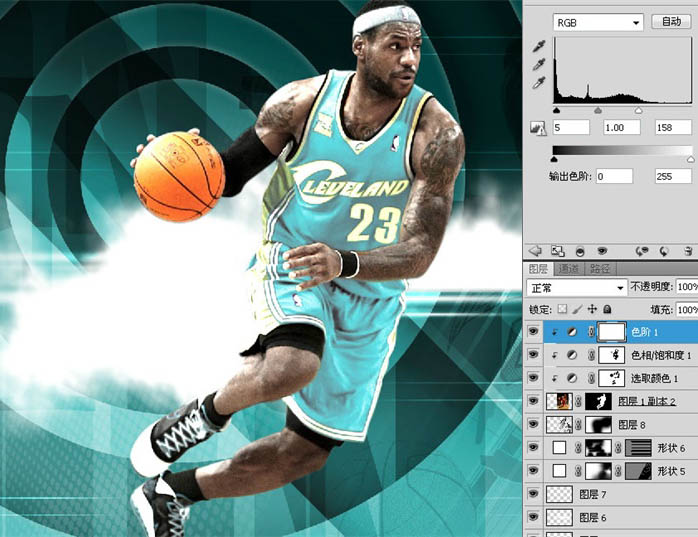This screenshot has width=698, height=537.
Task: Hide the 色阶 1 layer
Action: [x=533, y=332]
